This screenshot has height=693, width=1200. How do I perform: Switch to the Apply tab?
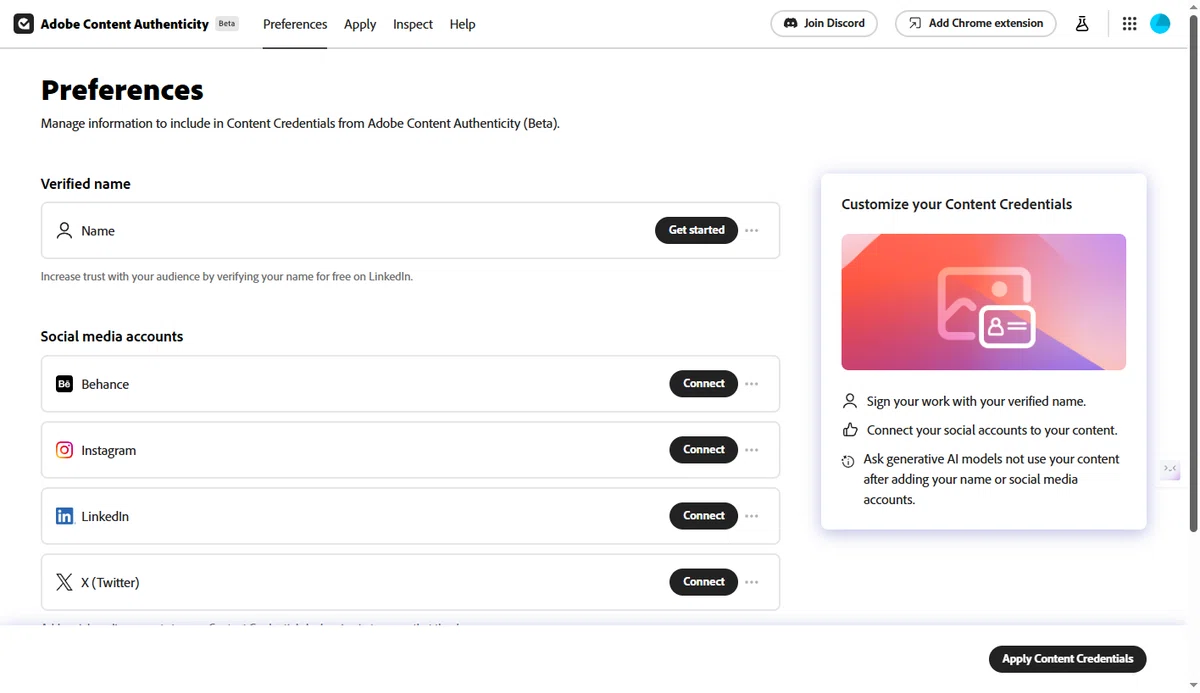(360, 24)
